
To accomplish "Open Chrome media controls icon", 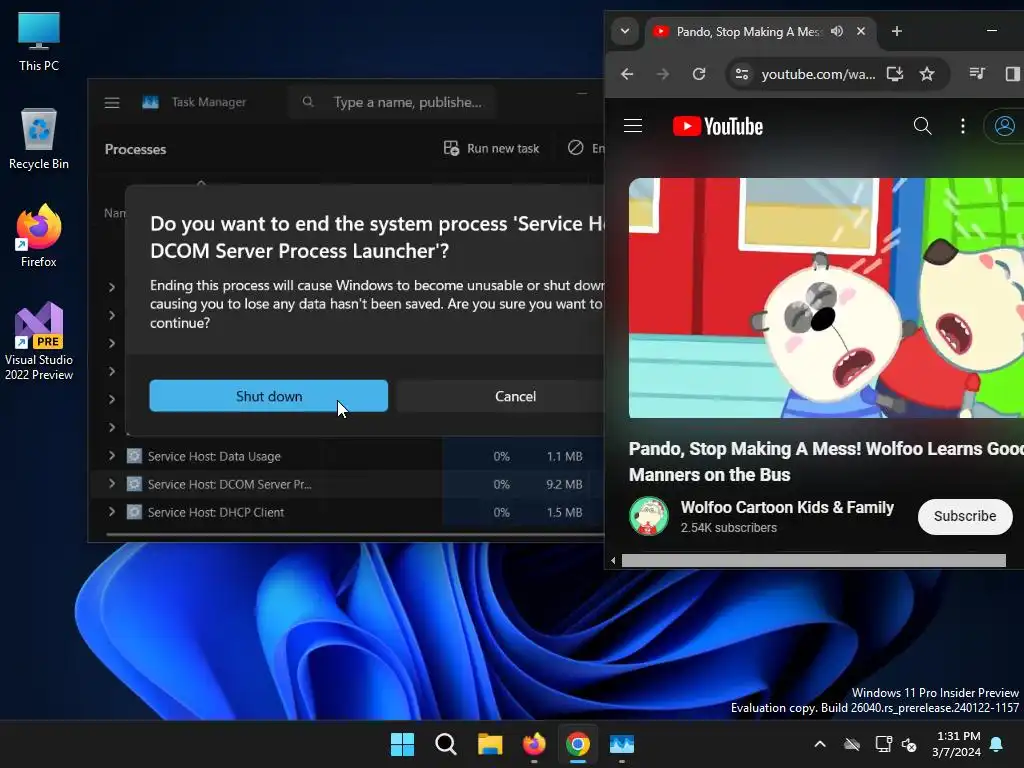I will click(x=977, y=74).
